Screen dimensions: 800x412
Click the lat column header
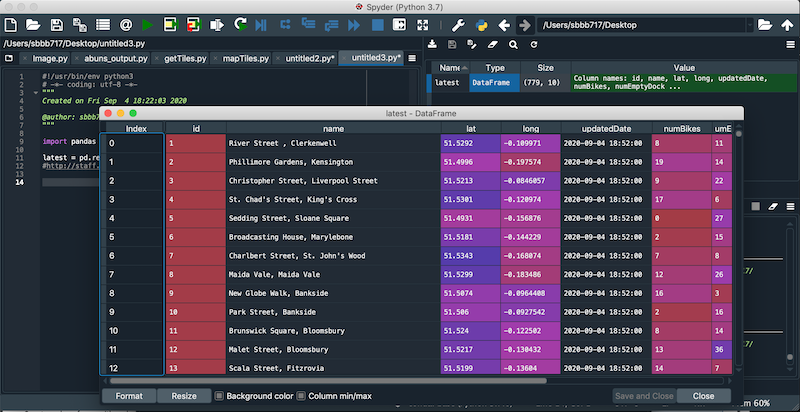coord(470,128)
